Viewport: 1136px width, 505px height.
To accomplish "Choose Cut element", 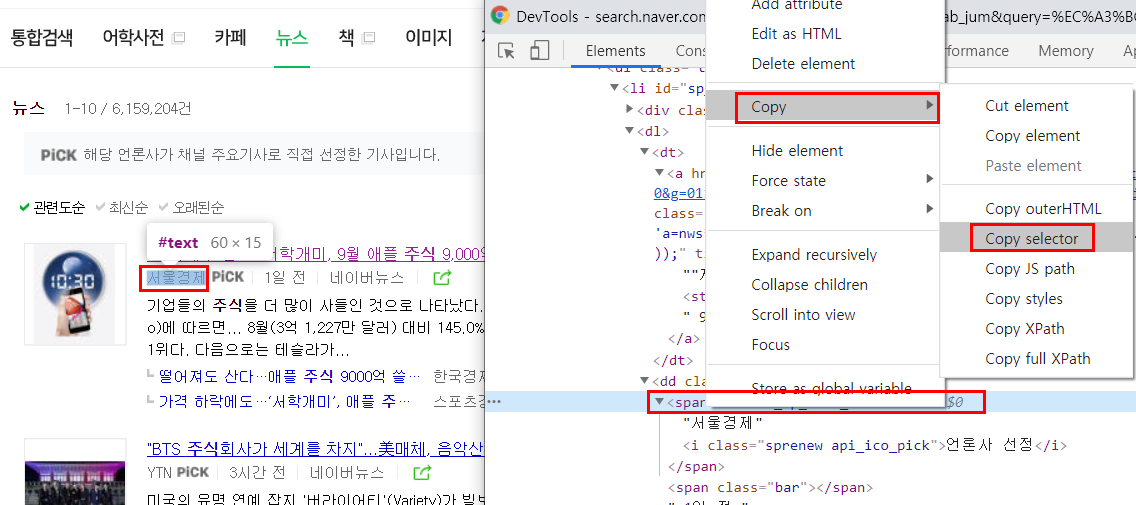I will 1036,106.
